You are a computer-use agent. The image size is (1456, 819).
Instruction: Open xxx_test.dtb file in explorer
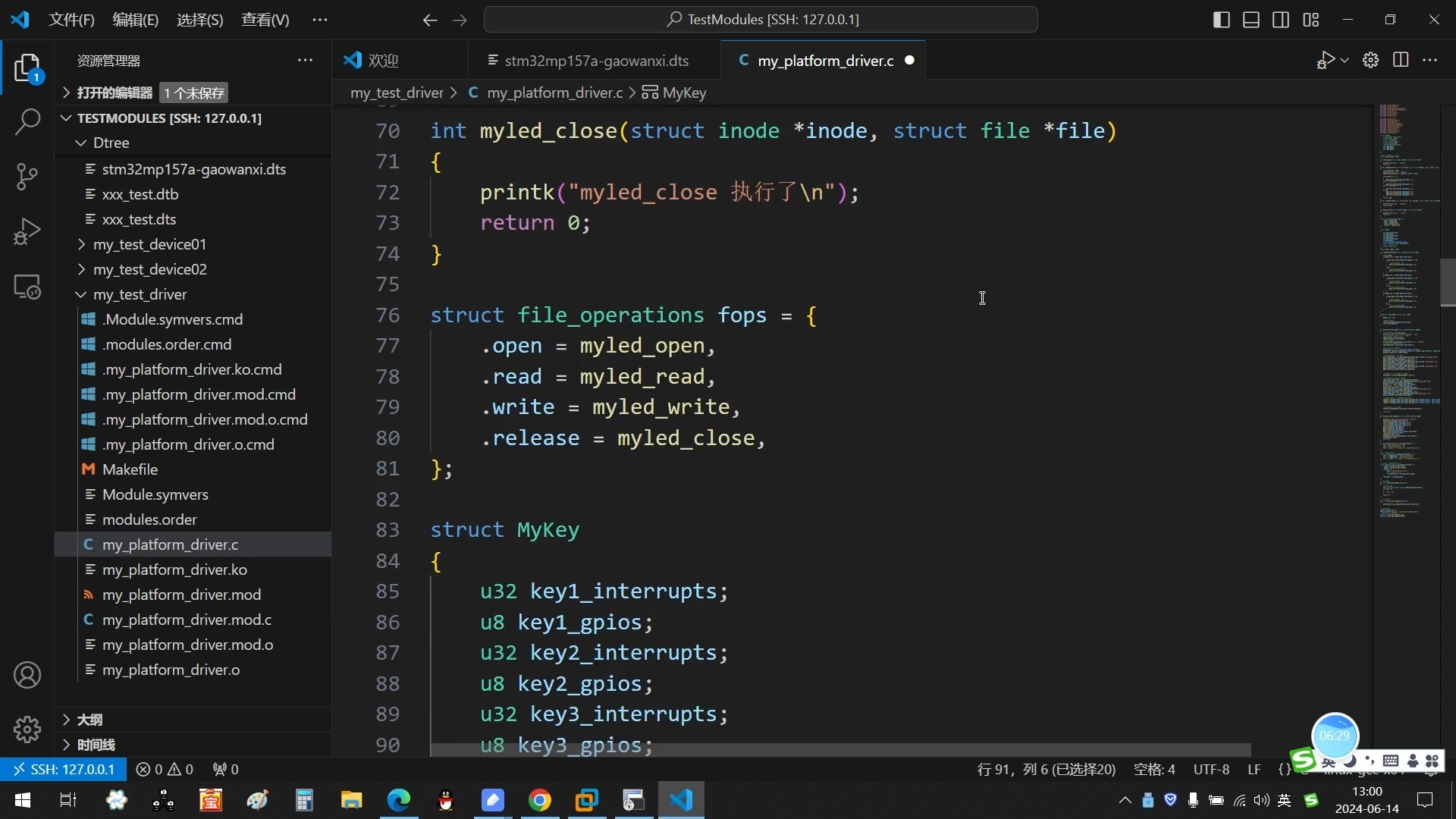pos(193,194)
